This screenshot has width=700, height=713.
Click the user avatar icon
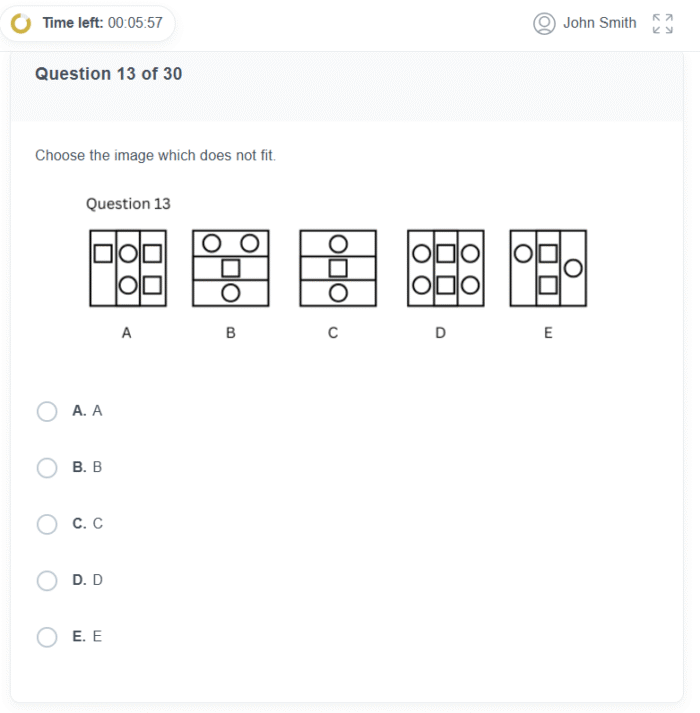544,23
